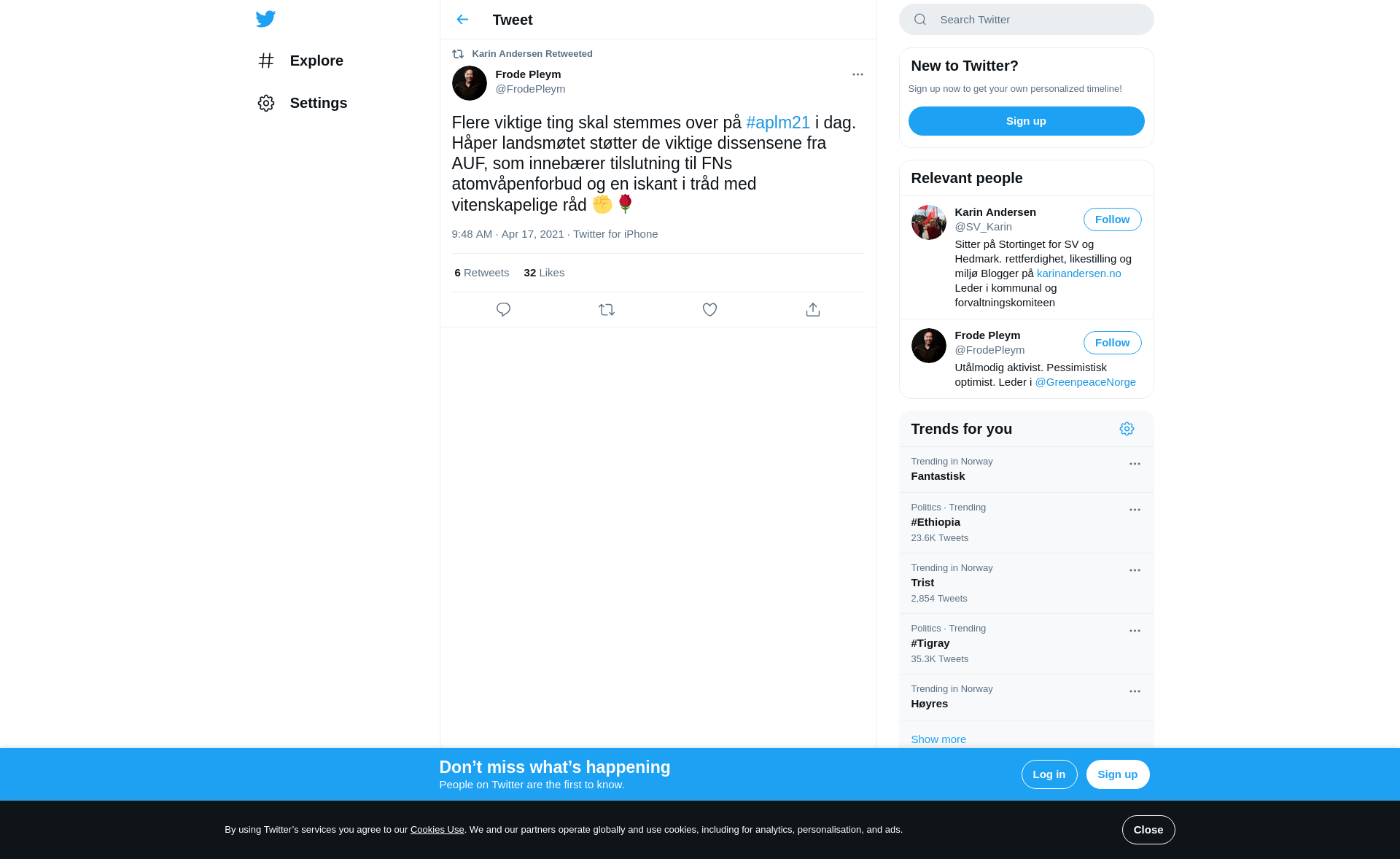Viewport: 1400px width, 859px height.
Task: Close the cookie notice banner
Action: 1148,830
